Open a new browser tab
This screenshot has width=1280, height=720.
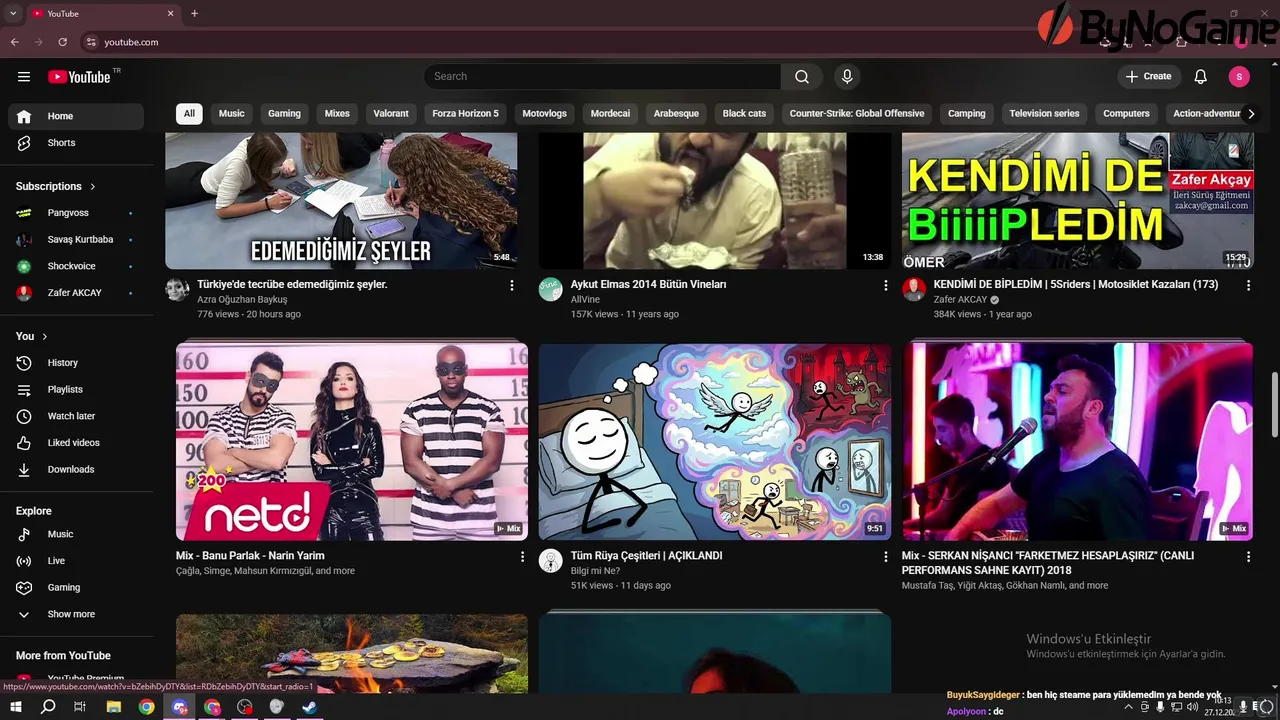194,14
